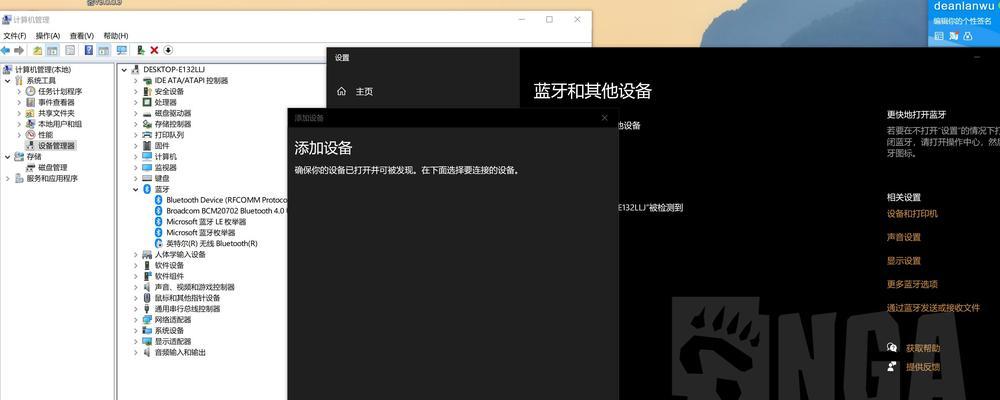The width and height of the screenshot is (1000, 400).
Task: Click the 鼠标和其他指针设备 mouse icon
Action: pyautogui.click(x=147, y=298)
